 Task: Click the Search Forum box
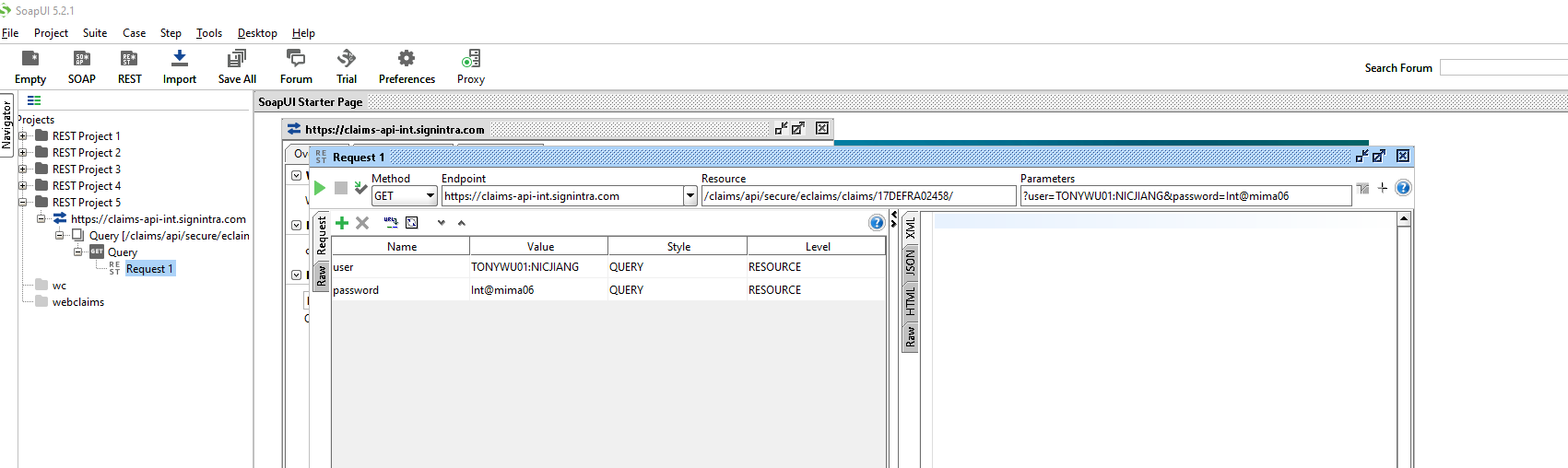pos(1503,68)
